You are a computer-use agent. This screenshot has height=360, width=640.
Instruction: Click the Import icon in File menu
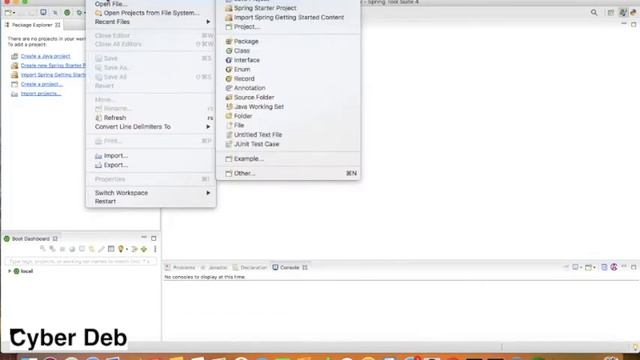(x=98, y=156)
